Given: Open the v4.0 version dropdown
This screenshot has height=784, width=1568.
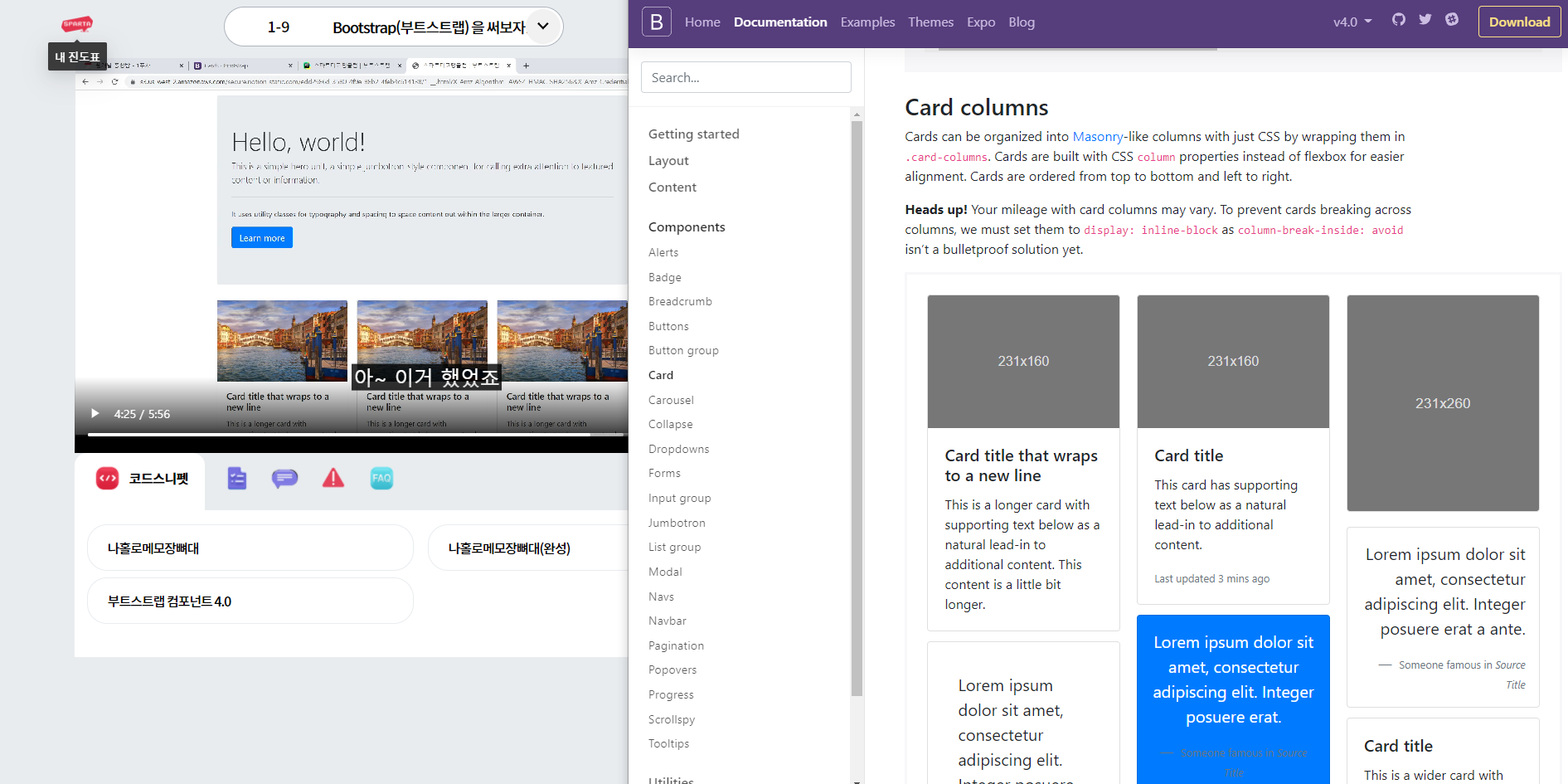Looking at the screenshot, I should click(1352, 22).
